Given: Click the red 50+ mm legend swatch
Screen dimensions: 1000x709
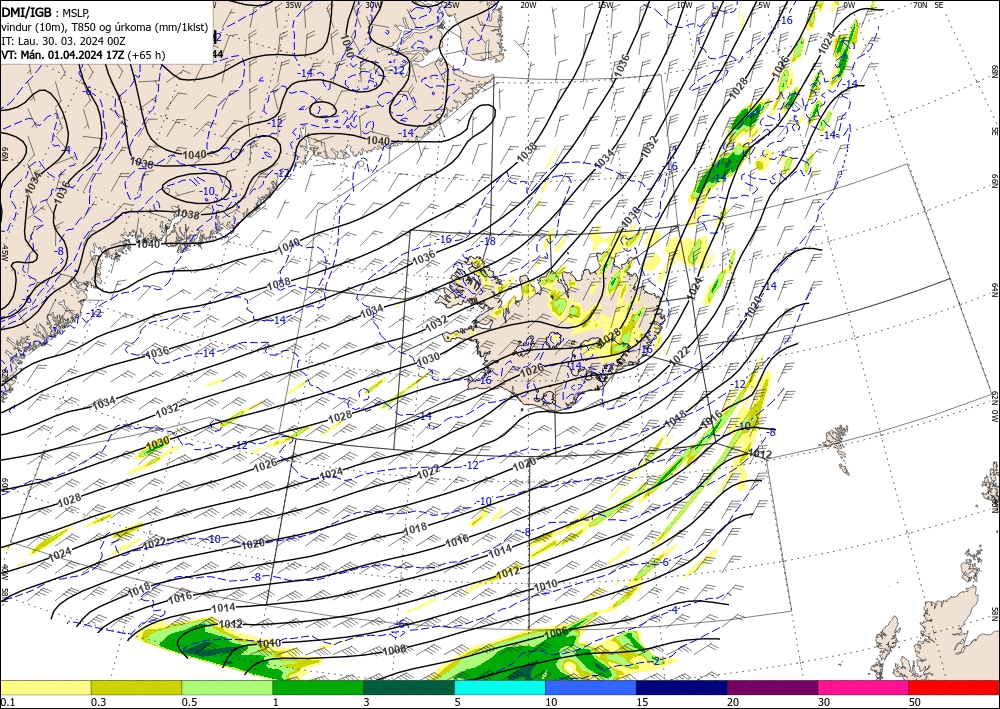Looking at the screenshot, I should 954,687.
